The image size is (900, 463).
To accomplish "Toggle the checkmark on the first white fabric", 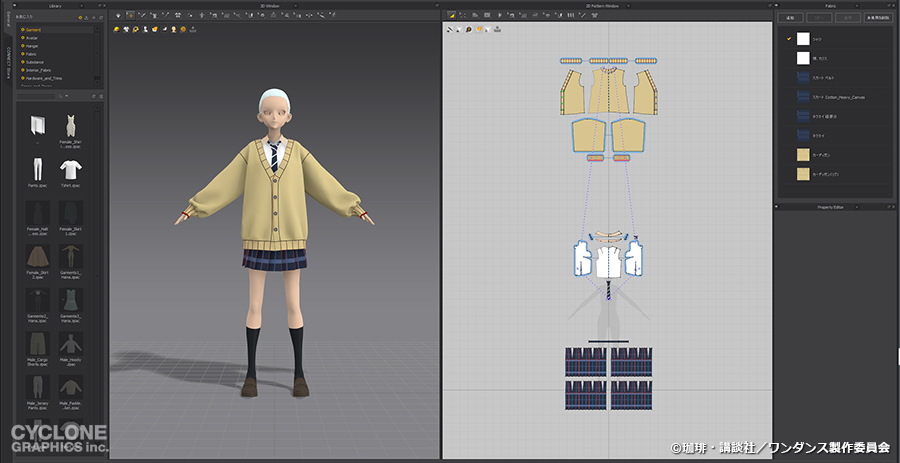I will pyautogui.click(x=789, y=38).
